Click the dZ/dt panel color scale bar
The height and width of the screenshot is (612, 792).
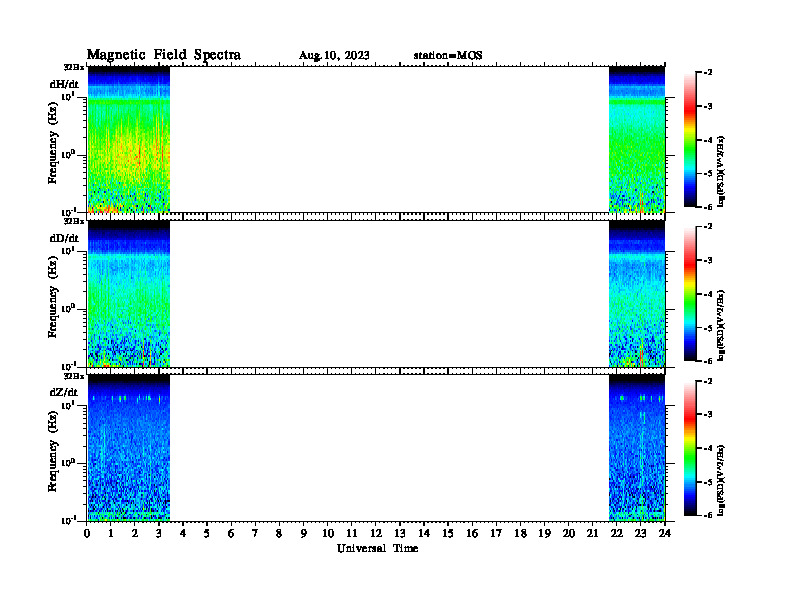[690, 448]
